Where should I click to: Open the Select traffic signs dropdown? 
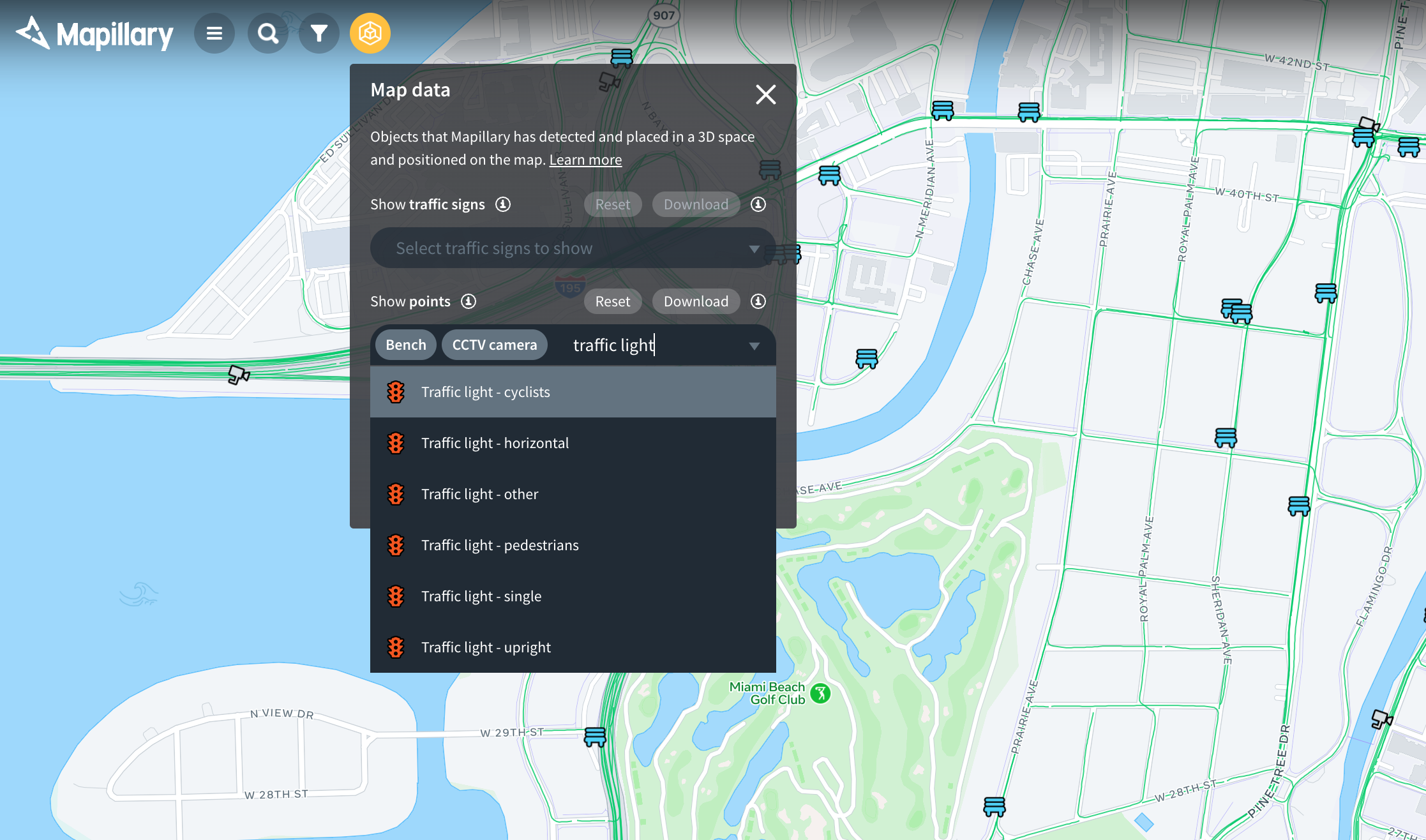point(573,248)
